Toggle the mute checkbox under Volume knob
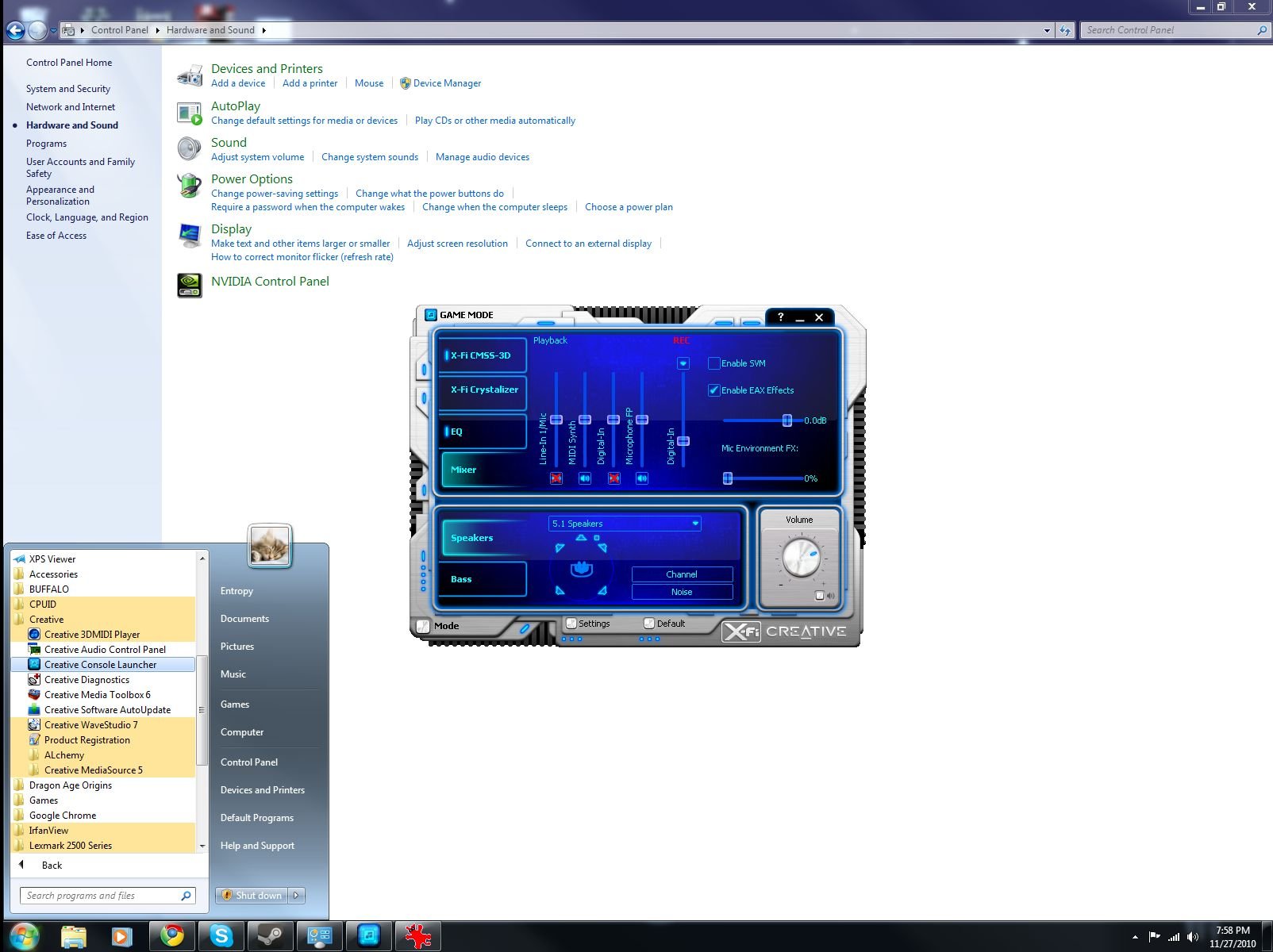1273x952 pixels. (820, 596)
